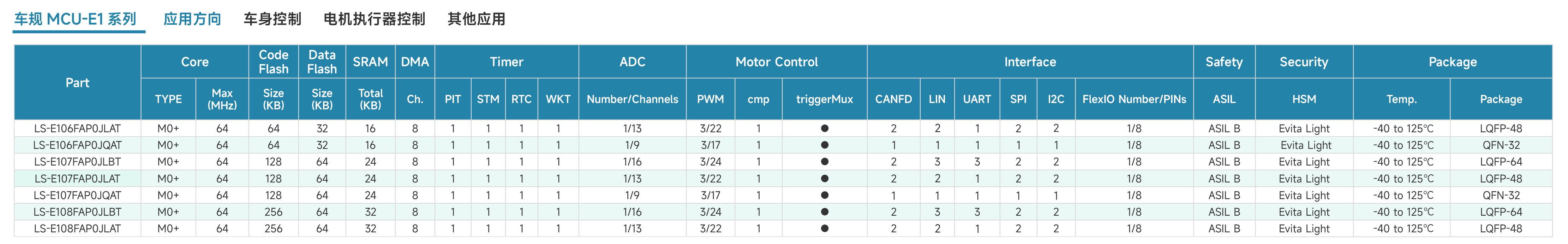
Task: Open the 其他应用 tab
Action: 476,19
